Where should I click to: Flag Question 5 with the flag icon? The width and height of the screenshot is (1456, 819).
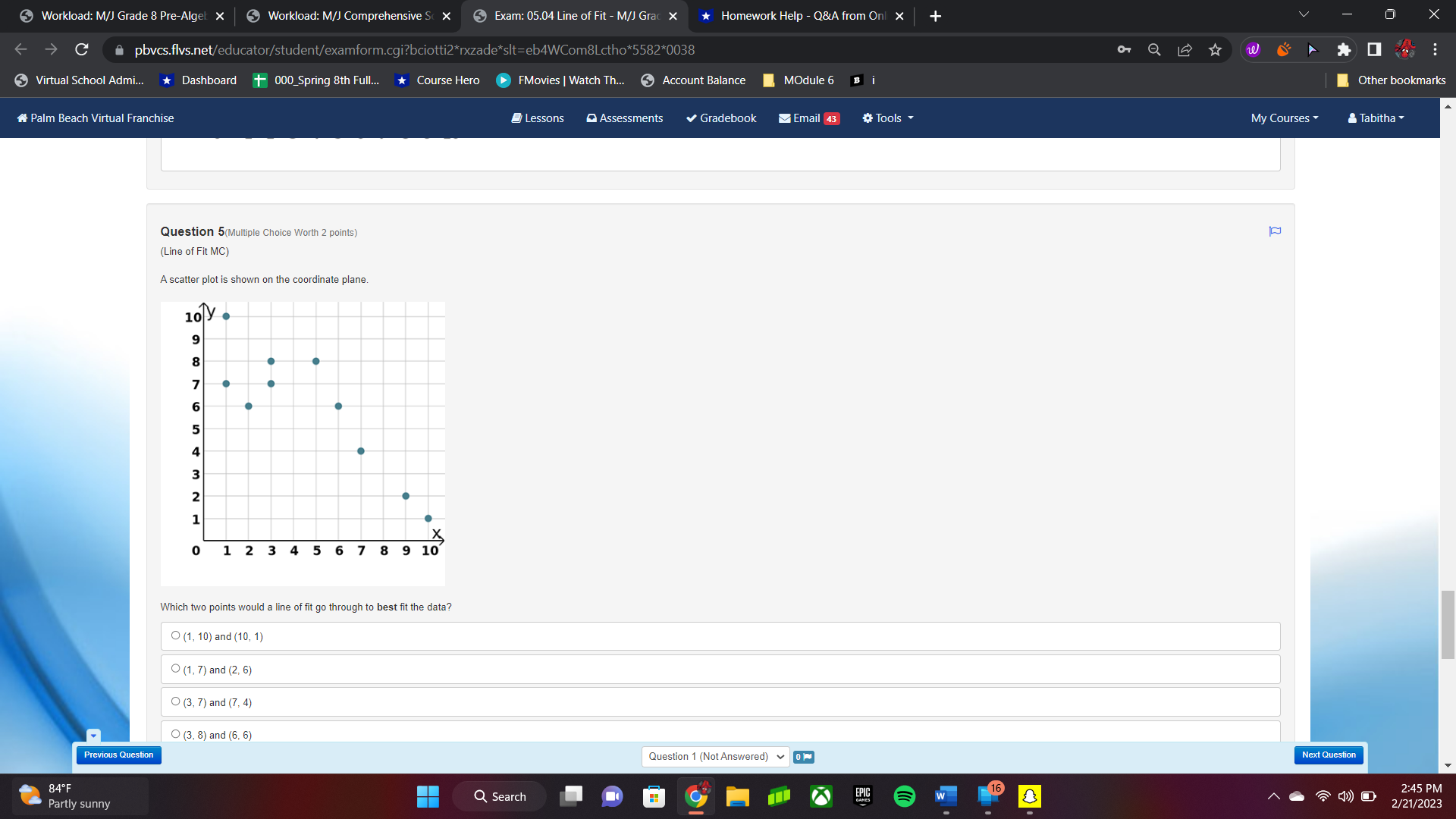click(x=1275, y=231)
